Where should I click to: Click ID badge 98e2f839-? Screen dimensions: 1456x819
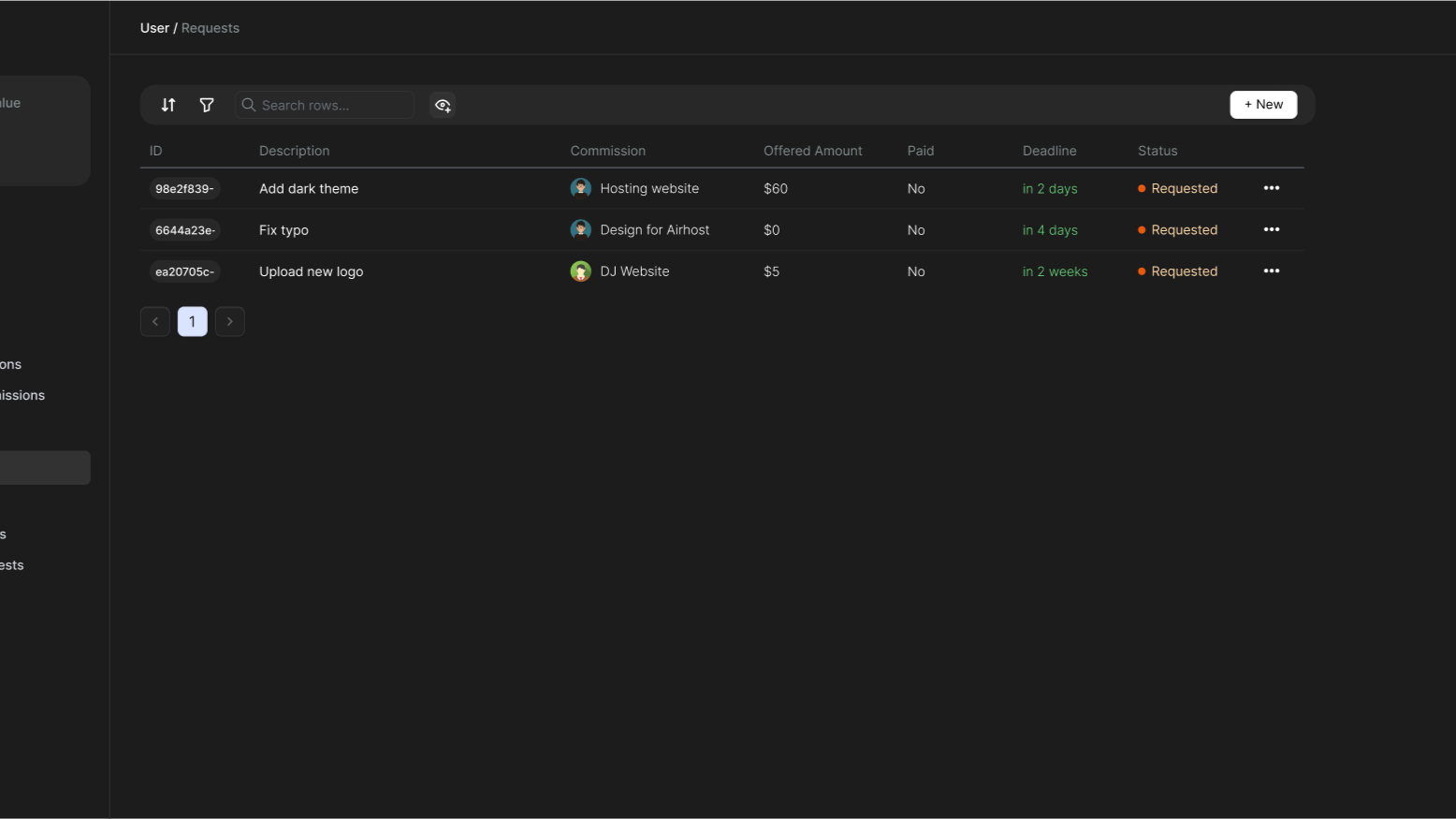184,188
